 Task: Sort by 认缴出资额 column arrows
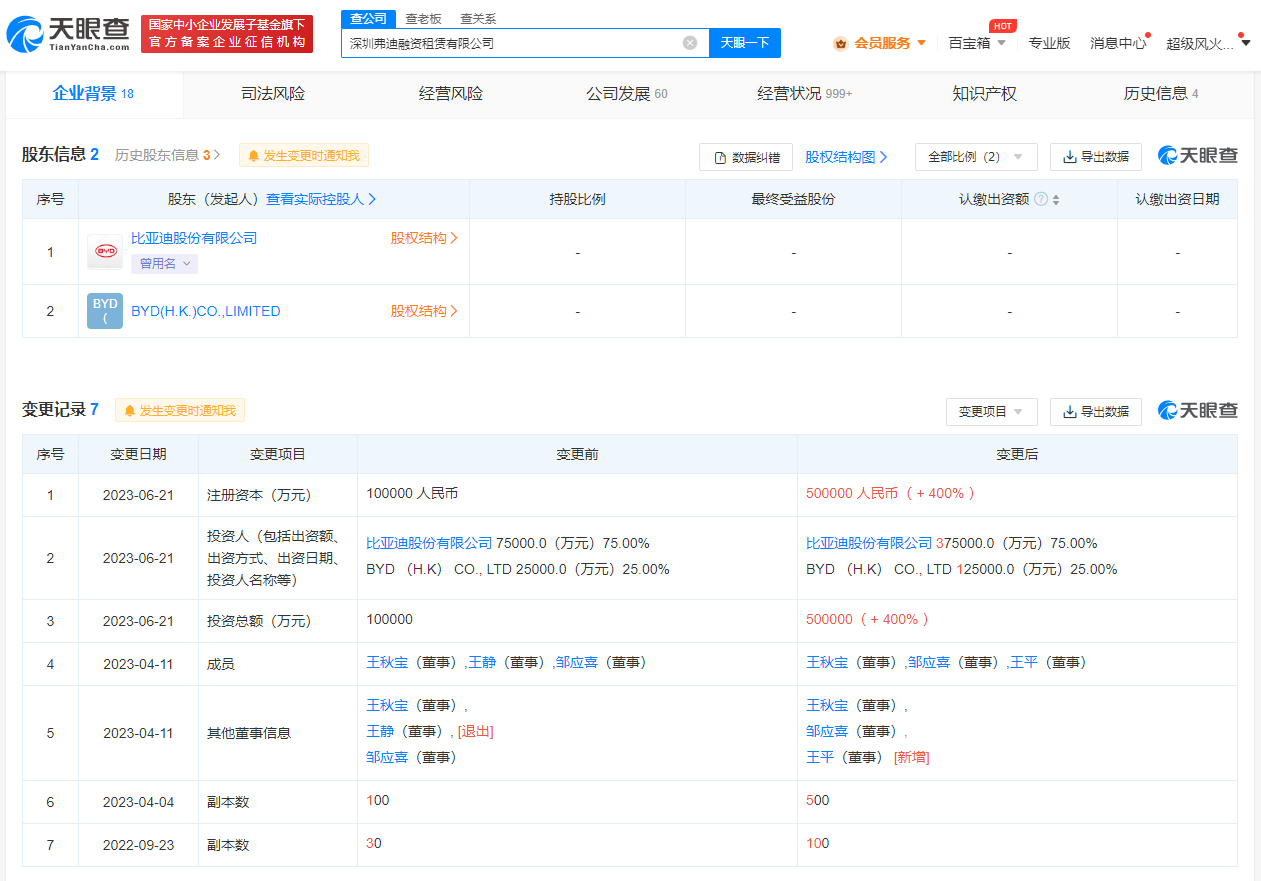tap(1056, 199)
